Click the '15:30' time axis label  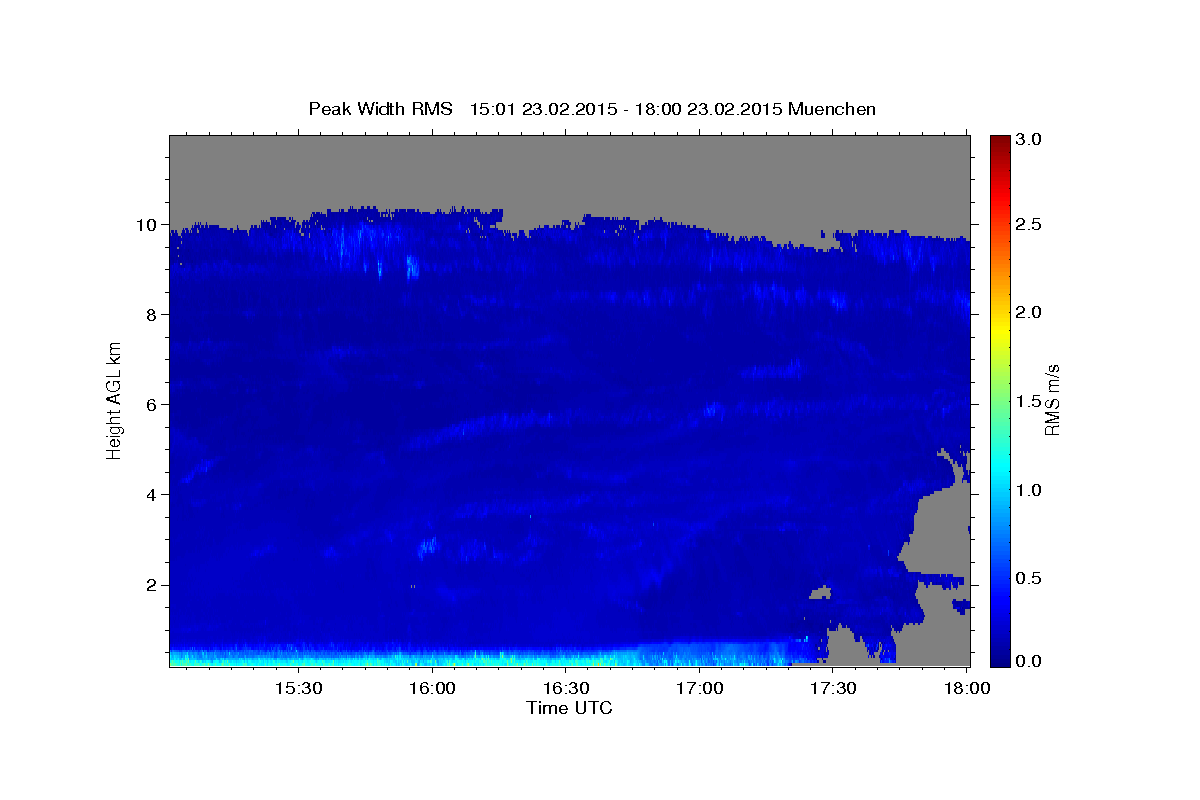click(x=298, y=688)
